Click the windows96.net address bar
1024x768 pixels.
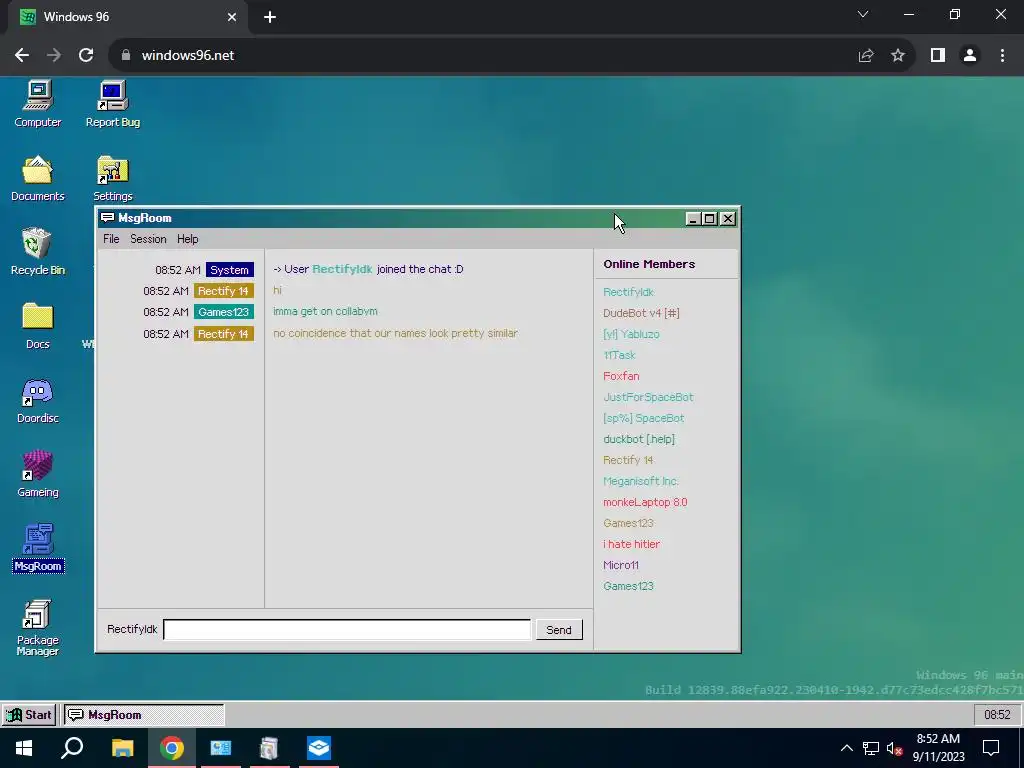483,56
